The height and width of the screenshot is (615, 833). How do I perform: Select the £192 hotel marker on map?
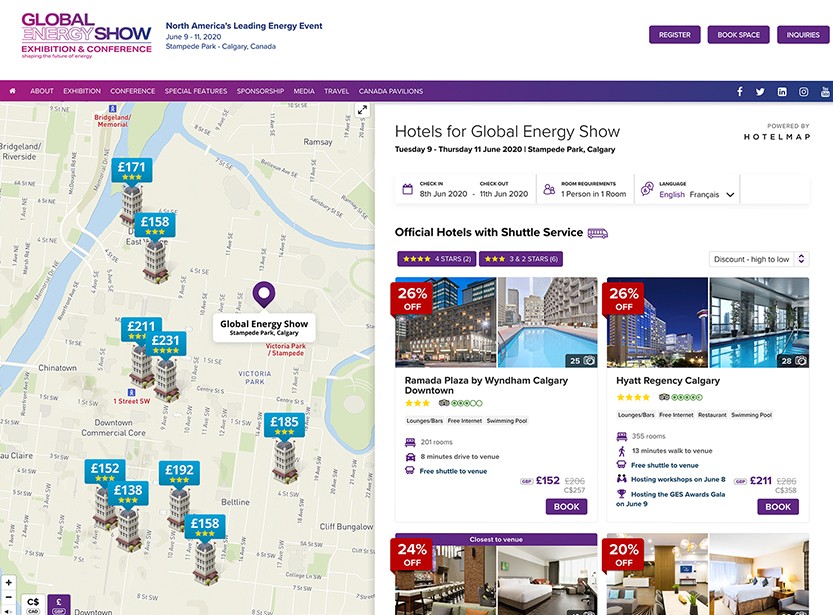(x=179, y=473)
